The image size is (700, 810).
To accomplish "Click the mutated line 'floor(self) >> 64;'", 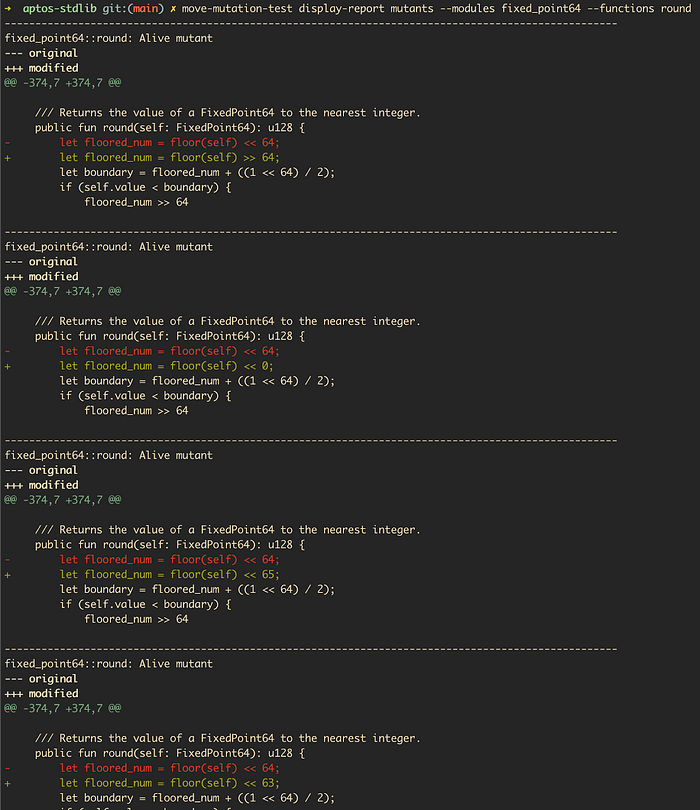I will click(170, 157).
